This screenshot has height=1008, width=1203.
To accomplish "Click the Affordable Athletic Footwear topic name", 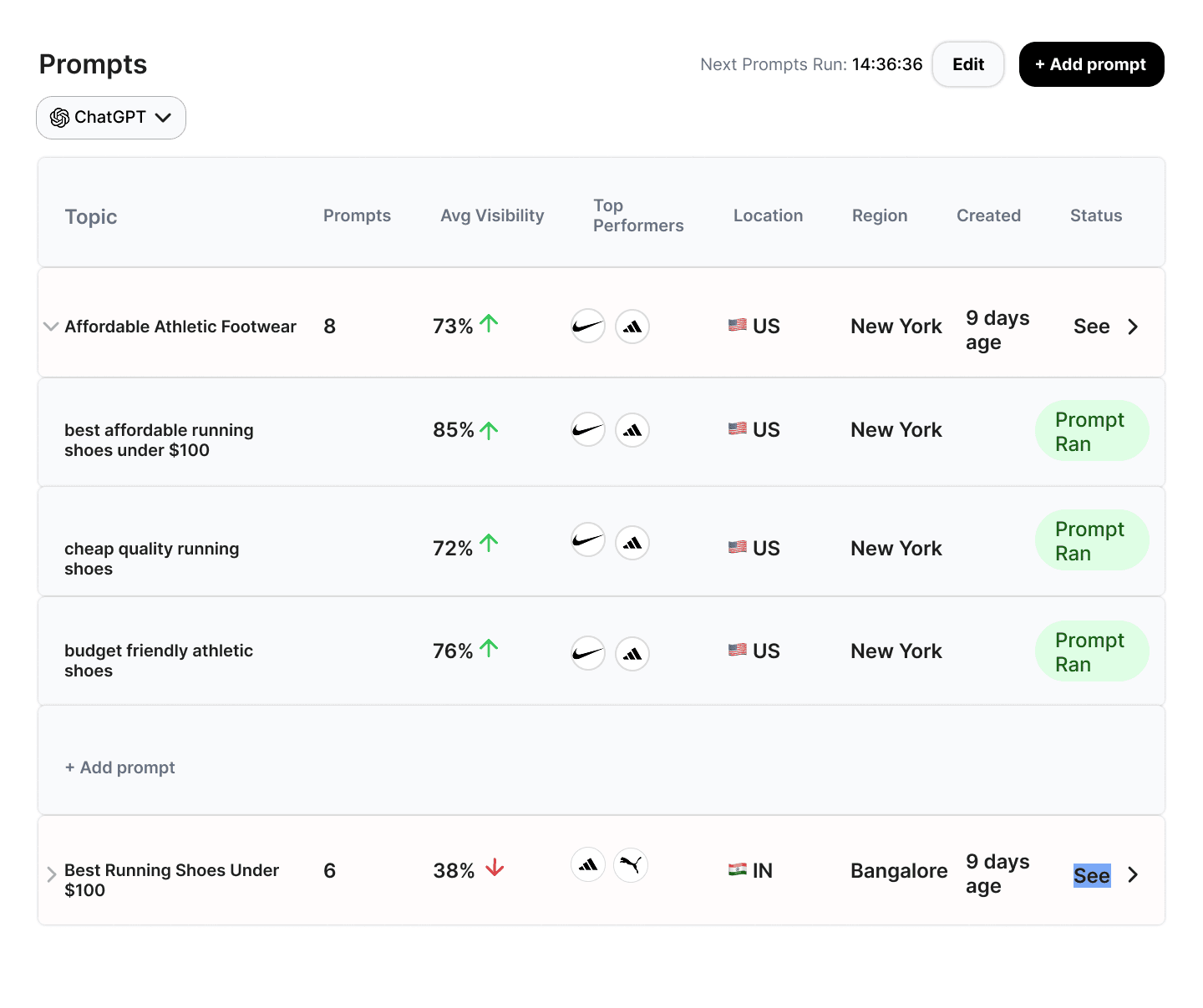I will 180,327.
